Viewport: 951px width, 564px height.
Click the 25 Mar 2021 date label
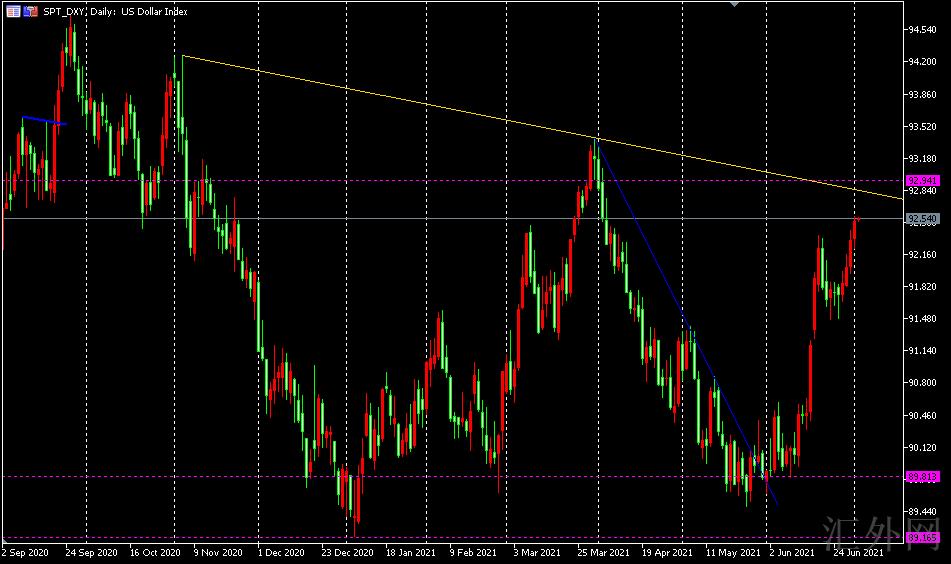pos(603,552)
